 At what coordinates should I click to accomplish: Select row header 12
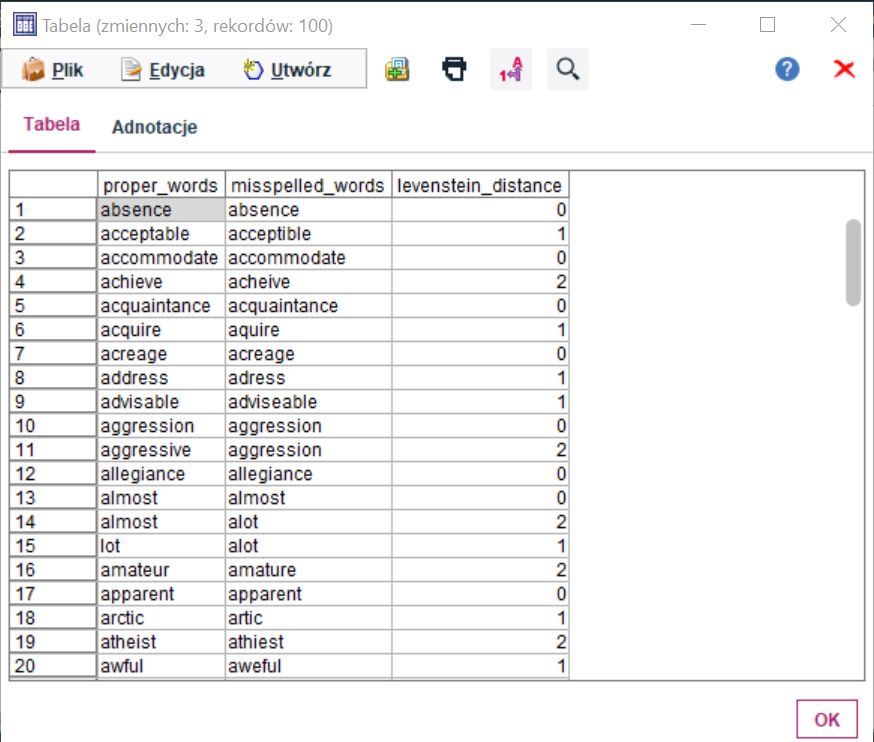[53, 473]
